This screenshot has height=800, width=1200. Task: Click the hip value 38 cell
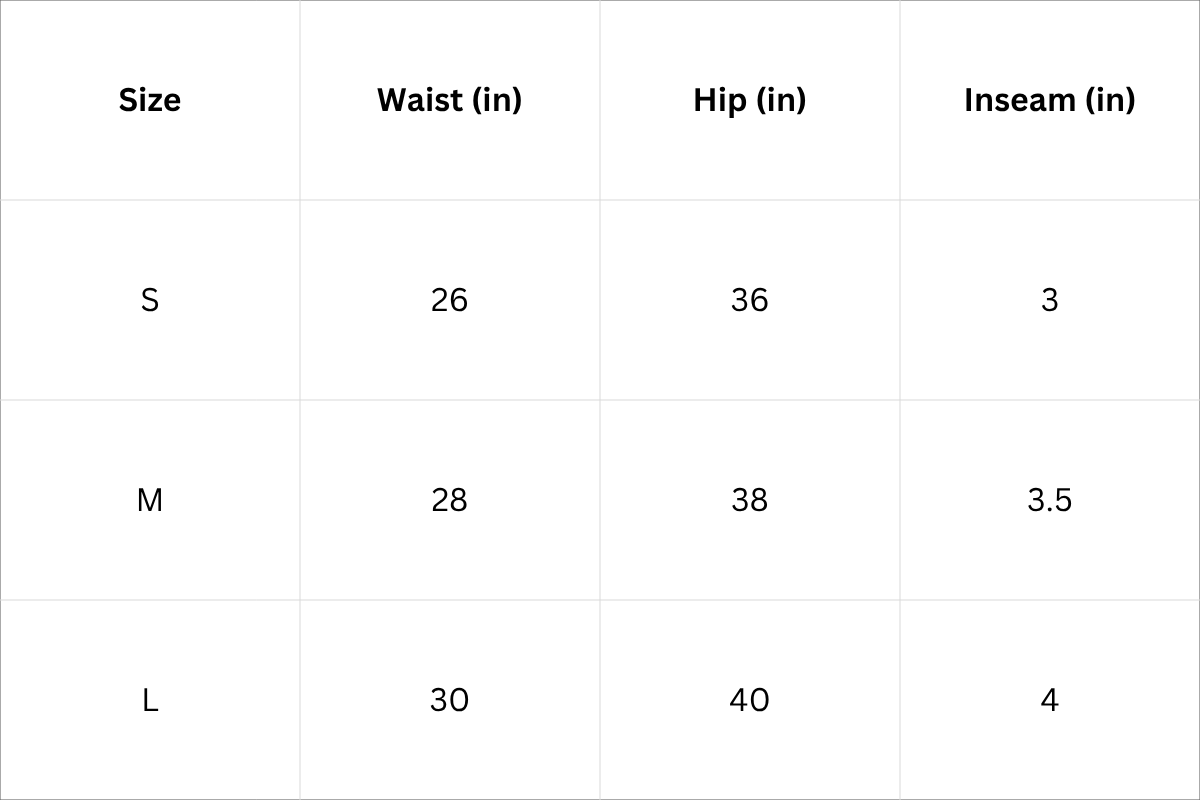pos(749,500)
